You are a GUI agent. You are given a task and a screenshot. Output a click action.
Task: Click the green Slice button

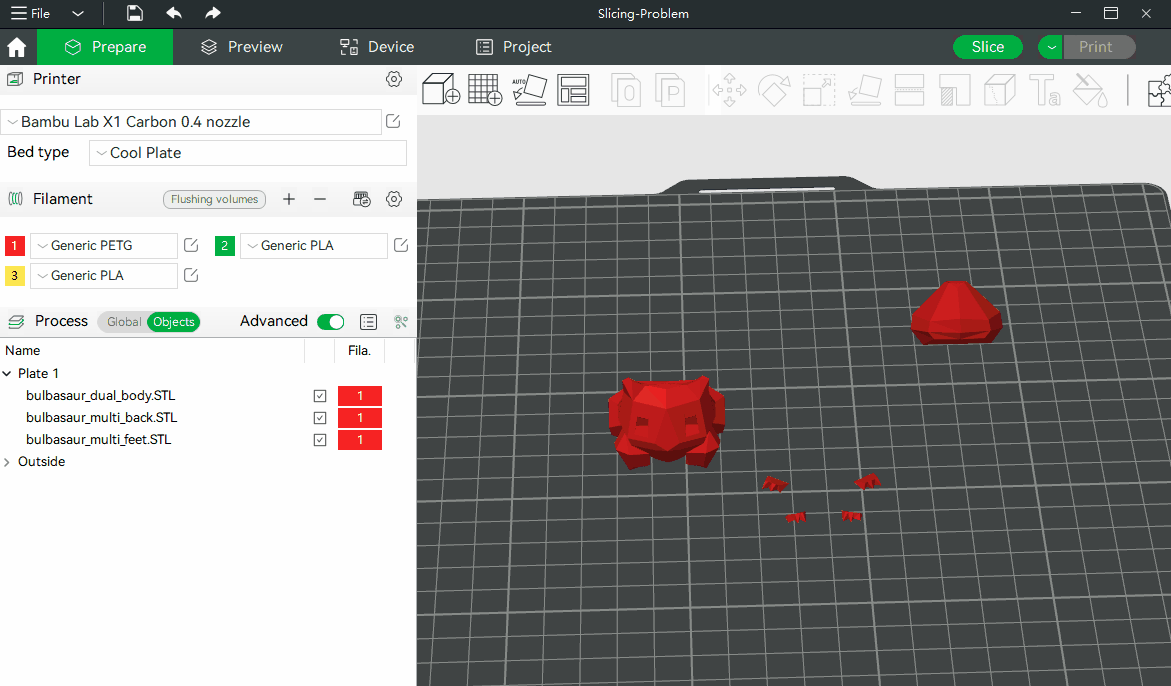point(988,47)
